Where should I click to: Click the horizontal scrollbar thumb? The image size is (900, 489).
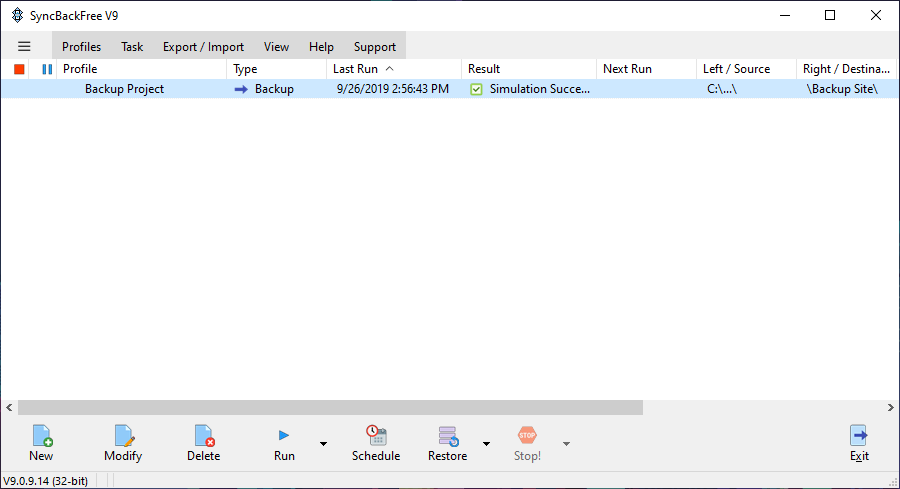331,408
